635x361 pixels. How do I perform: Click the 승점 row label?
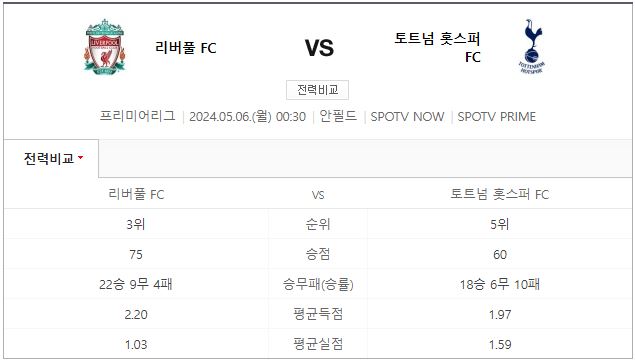(x=318, y=254)
